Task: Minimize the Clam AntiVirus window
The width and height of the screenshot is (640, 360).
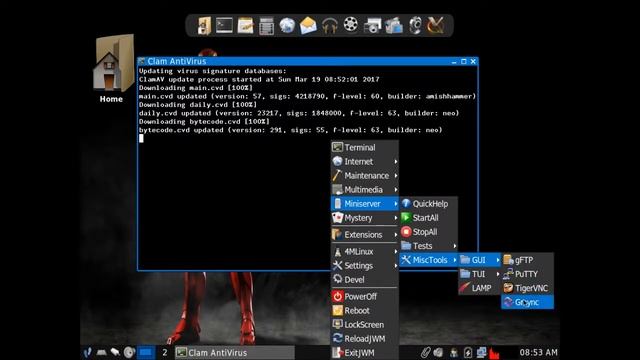Action: click(454, 62)
